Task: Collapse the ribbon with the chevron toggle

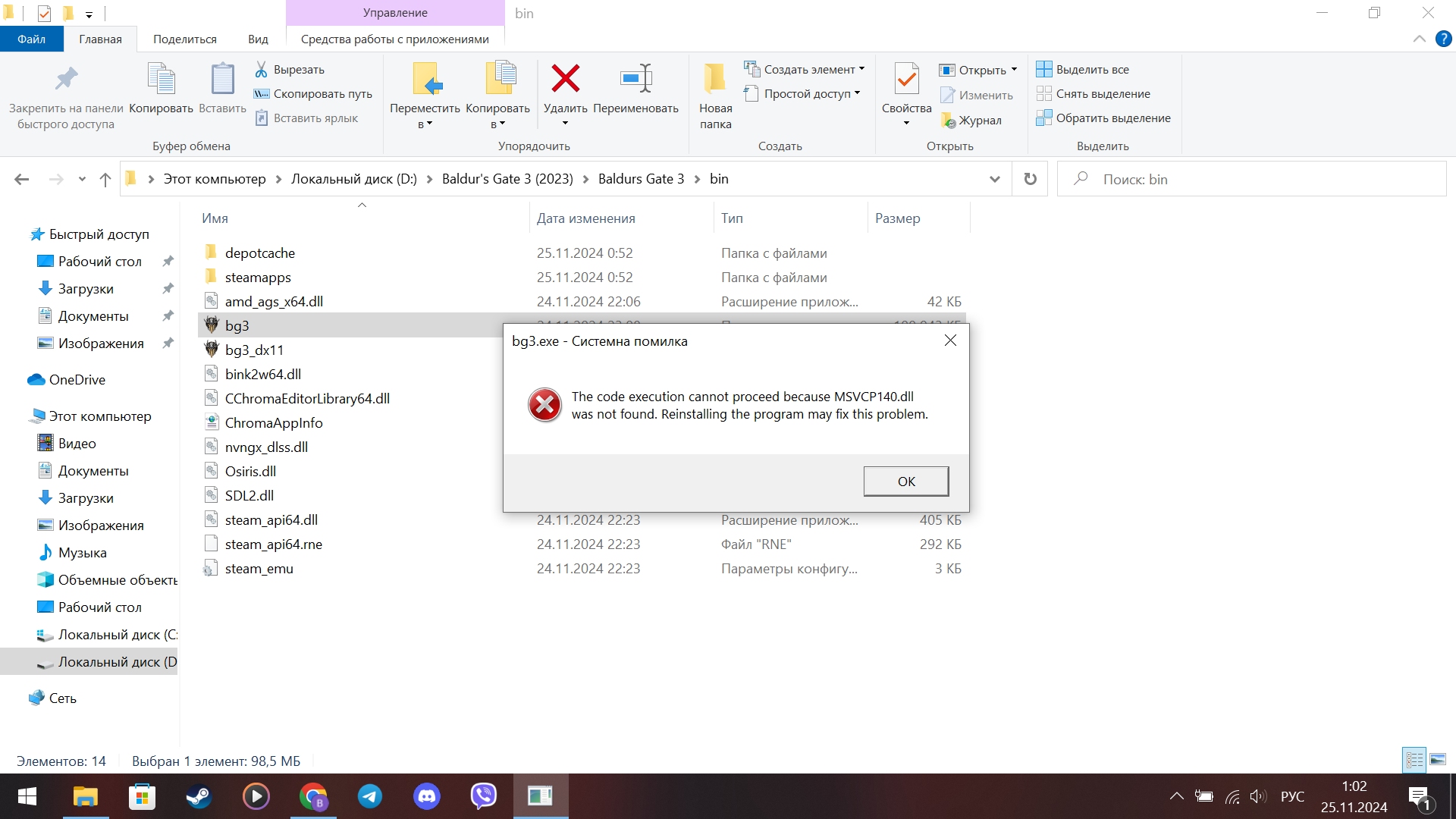Action: coord(1419,39)
